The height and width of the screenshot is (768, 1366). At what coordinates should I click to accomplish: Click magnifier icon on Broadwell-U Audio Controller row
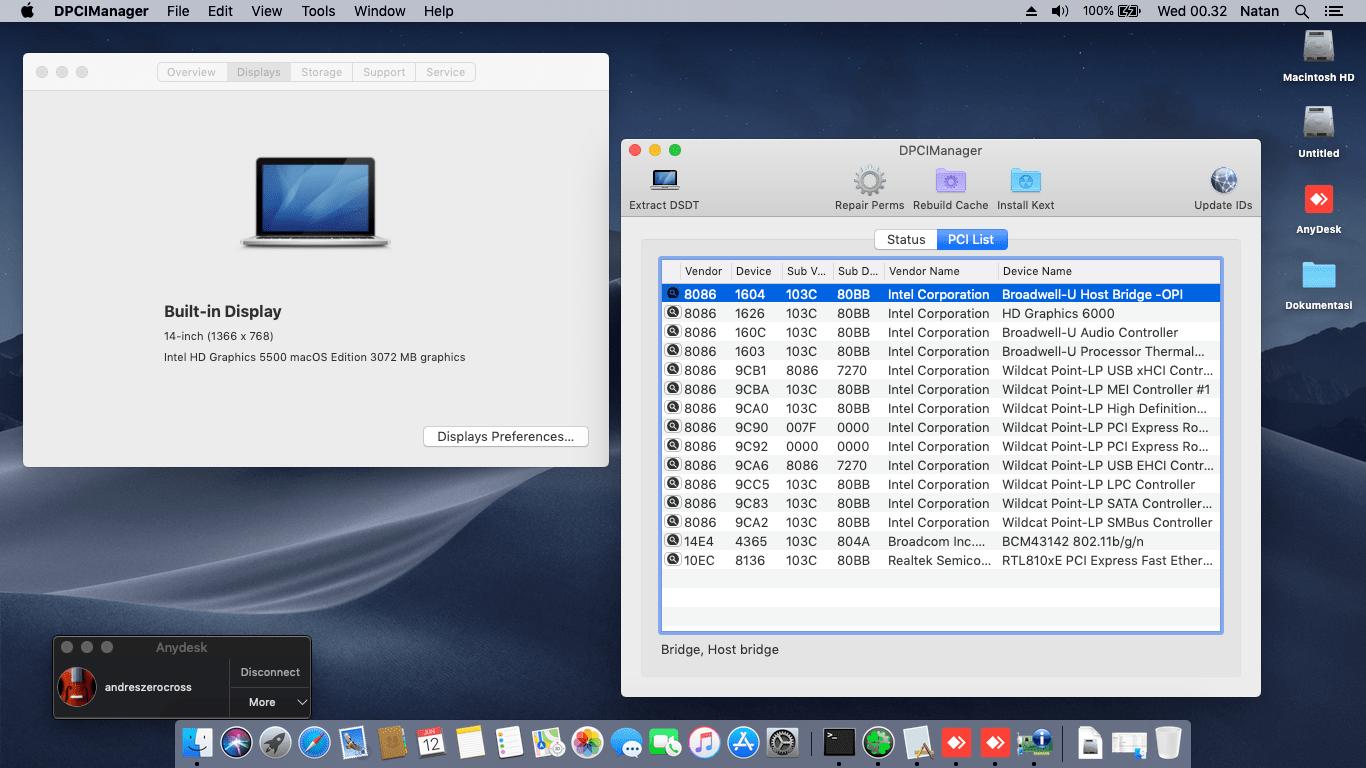[x=673, y=332]
